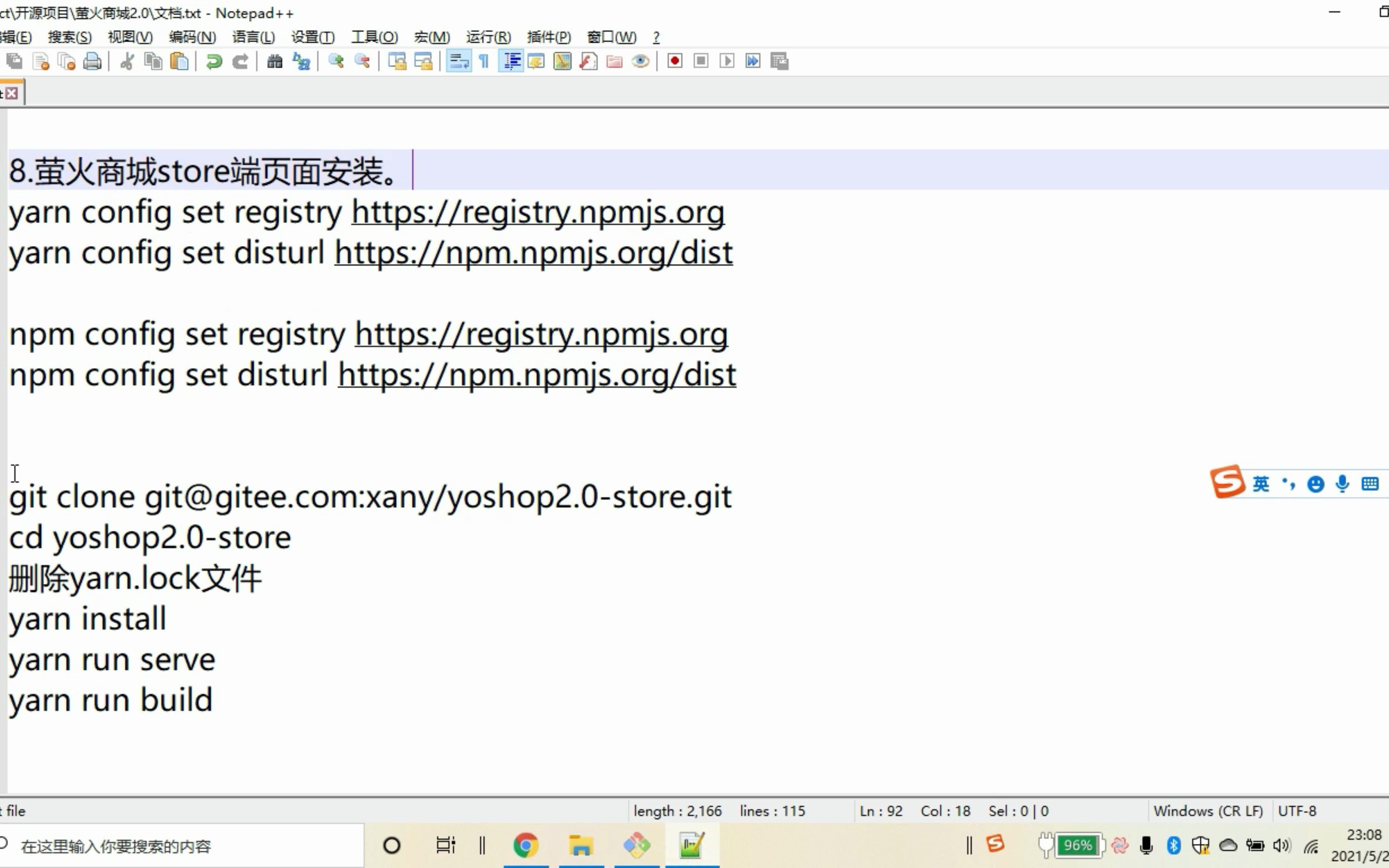
Task: Click the Save All toolbar icon
Action: 14,61
